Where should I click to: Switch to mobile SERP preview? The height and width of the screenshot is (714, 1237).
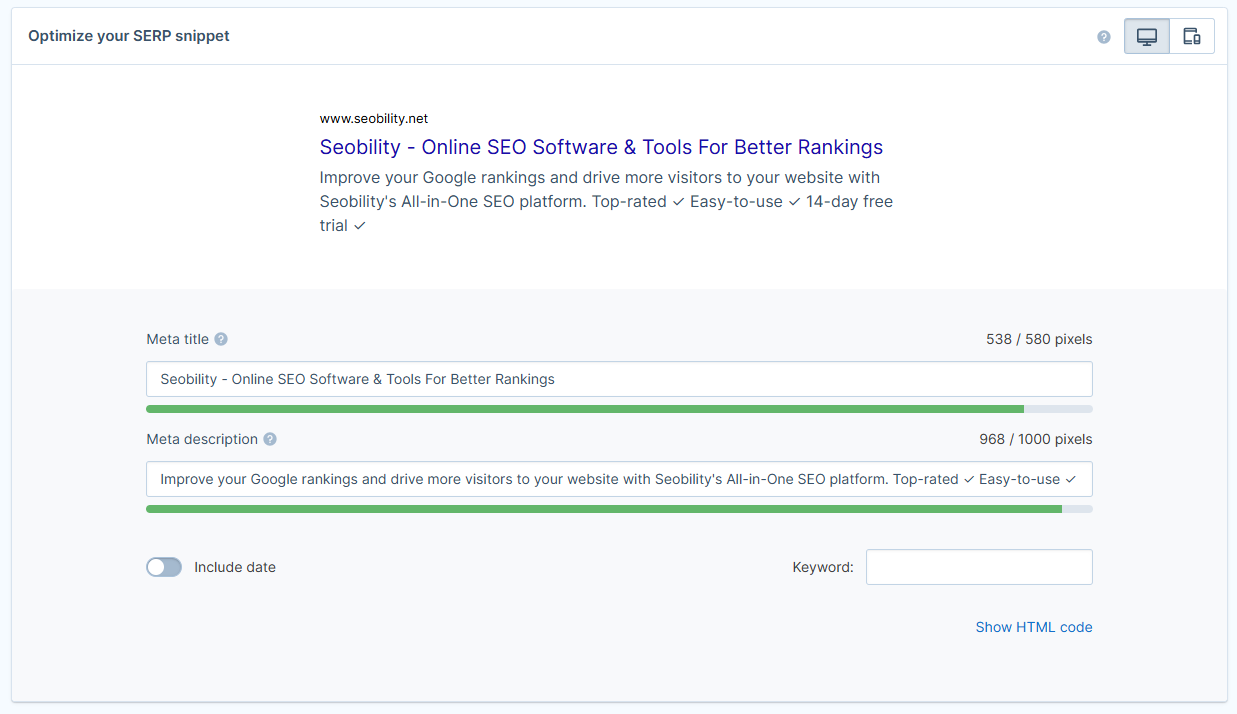coord(1191,35)
